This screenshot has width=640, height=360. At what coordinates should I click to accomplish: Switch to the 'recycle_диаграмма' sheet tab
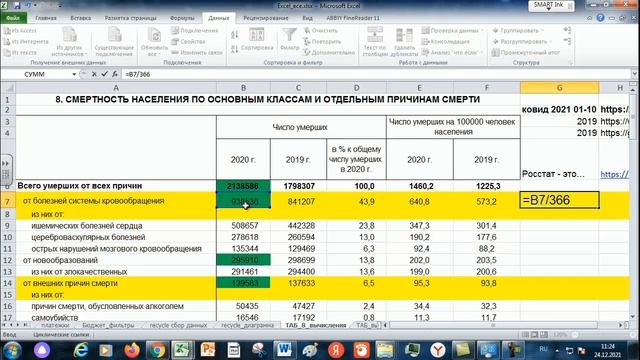point(247,325)
